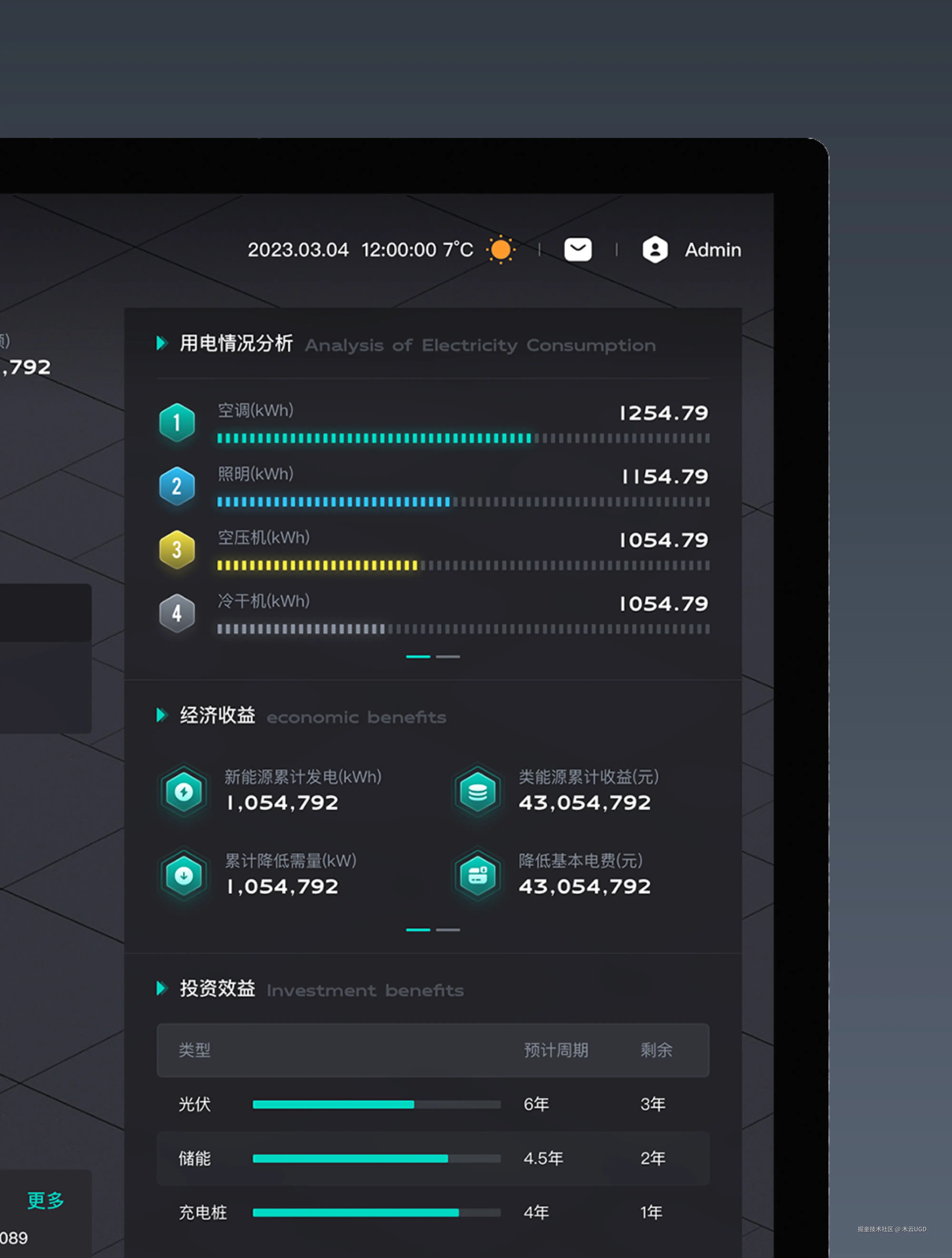Screen dimensions: 952x1258
Task: Select the rank 4 hexagon badge for 冷干机
Action: [177, 614]
